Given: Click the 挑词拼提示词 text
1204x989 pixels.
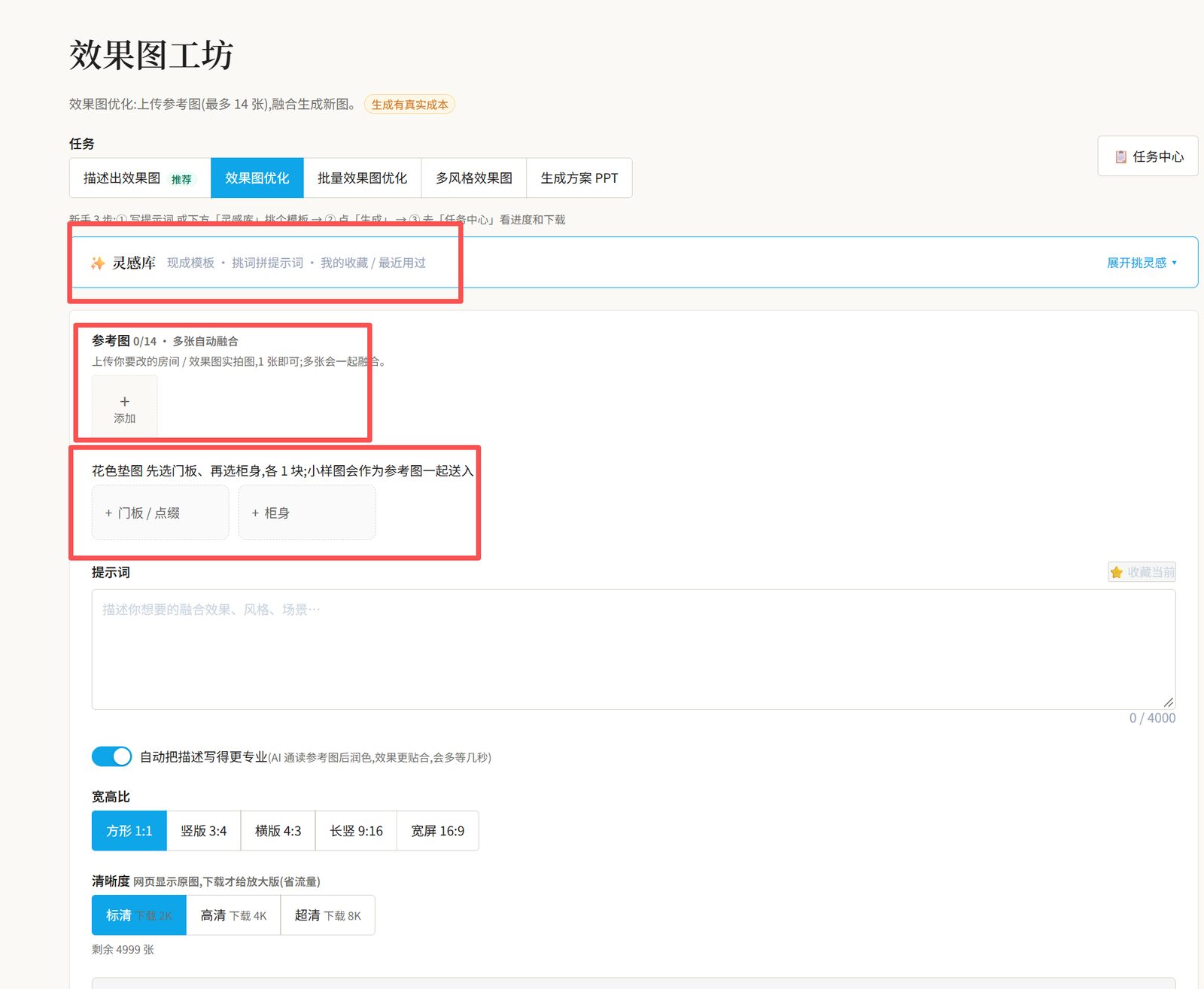Looking at the screenshot, I should pyautogui.click(x=267, y=263).
